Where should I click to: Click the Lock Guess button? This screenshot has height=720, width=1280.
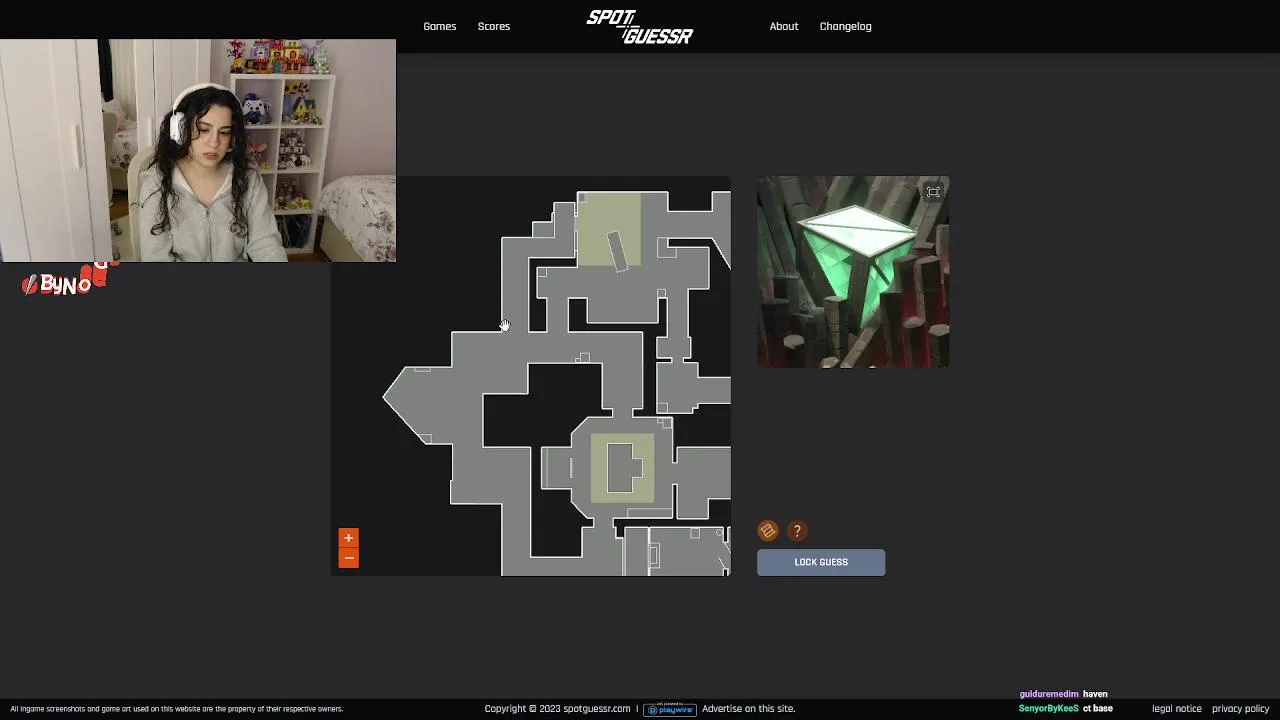pos(821,562)
